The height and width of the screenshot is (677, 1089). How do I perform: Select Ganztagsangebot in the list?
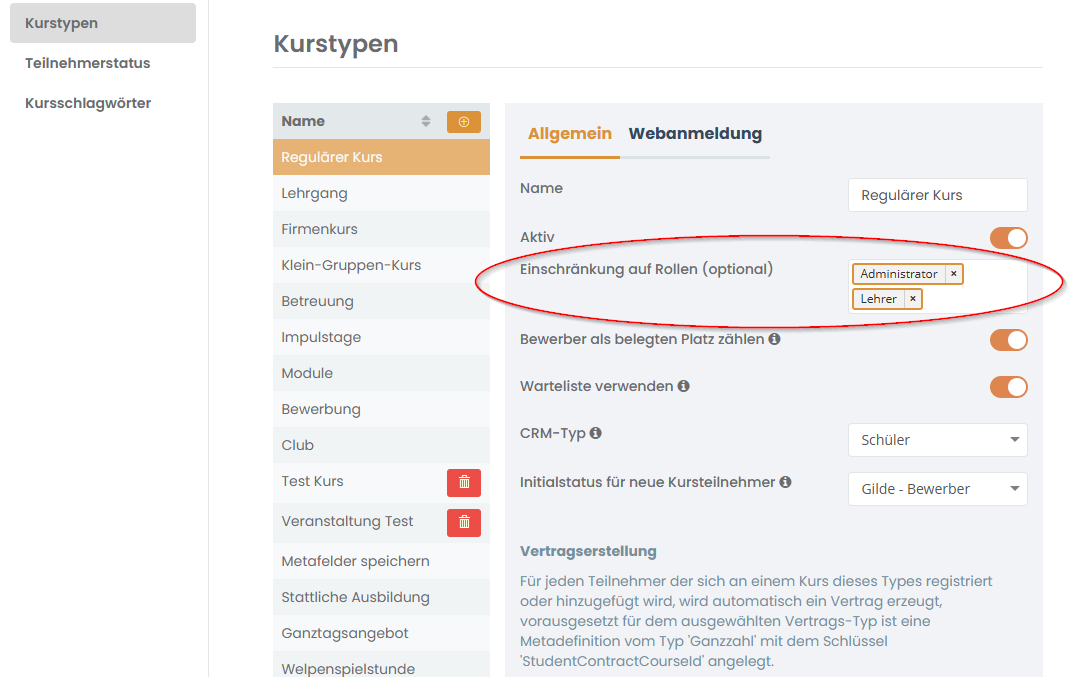[x=381, y=633]
